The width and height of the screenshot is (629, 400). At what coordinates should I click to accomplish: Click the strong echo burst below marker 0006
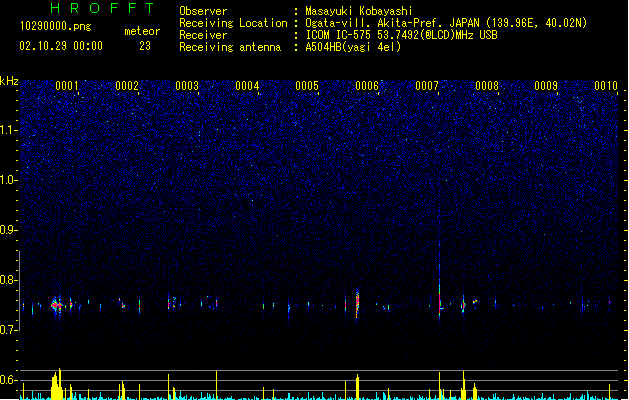357,303
